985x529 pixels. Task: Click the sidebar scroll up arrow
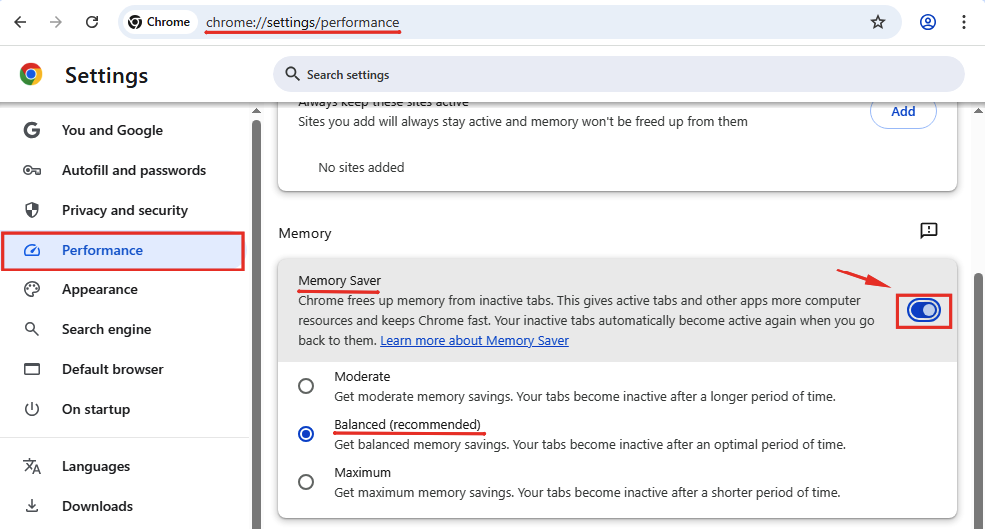click(256, 111)
